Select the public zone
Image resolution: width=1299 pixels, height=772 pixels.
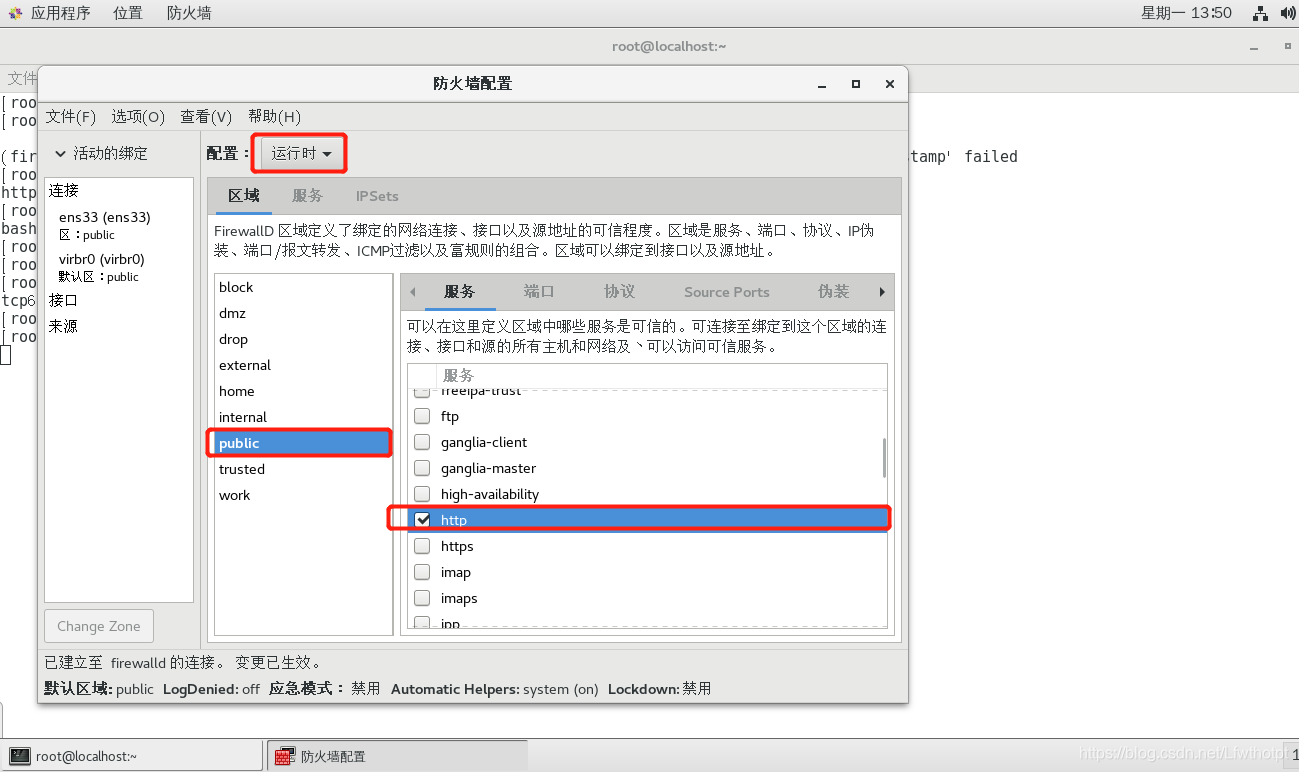(x=303, y=443)
